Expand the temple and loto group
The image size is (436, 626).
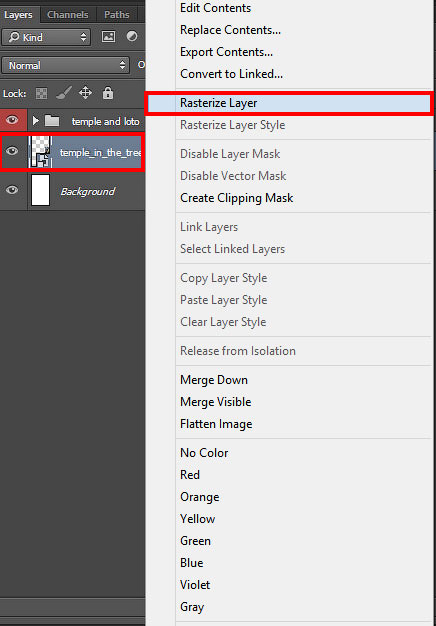pyautogui.click(x=36, y=121)
